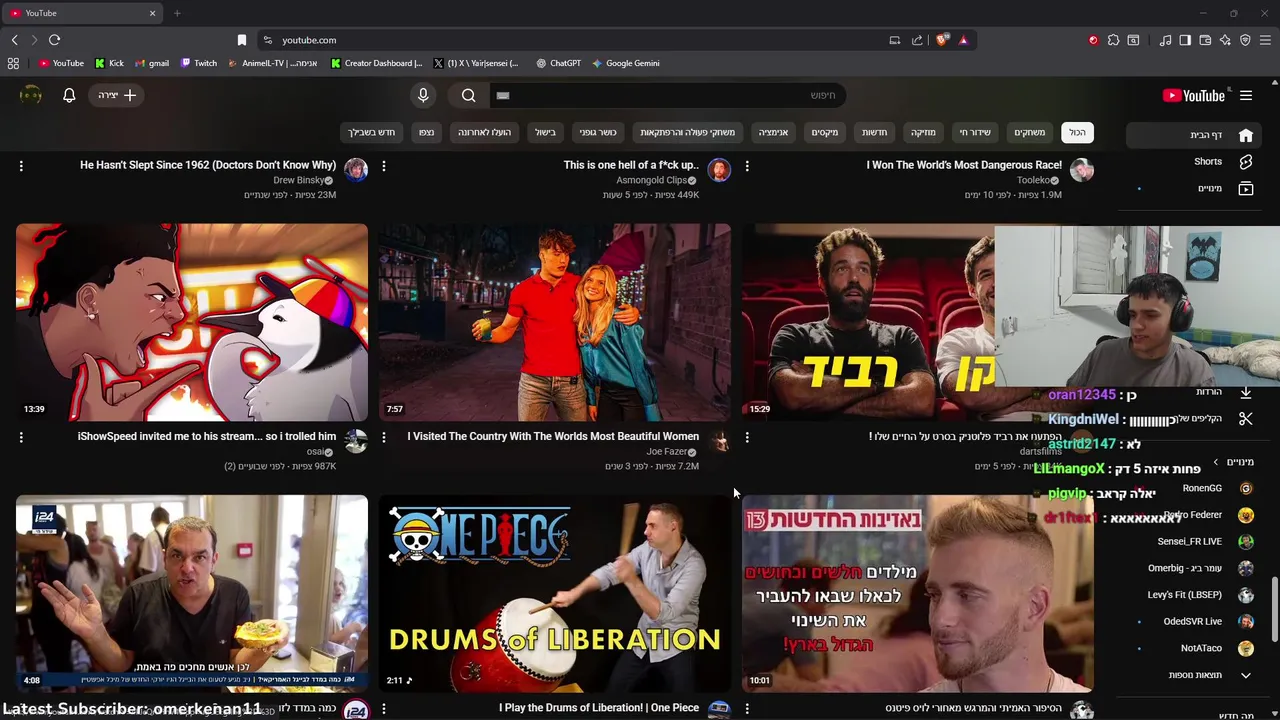Open the Subscriptions icon in sidebar
The height and width of the screenshot is (720, 1280).
(x=1246, y=188)
